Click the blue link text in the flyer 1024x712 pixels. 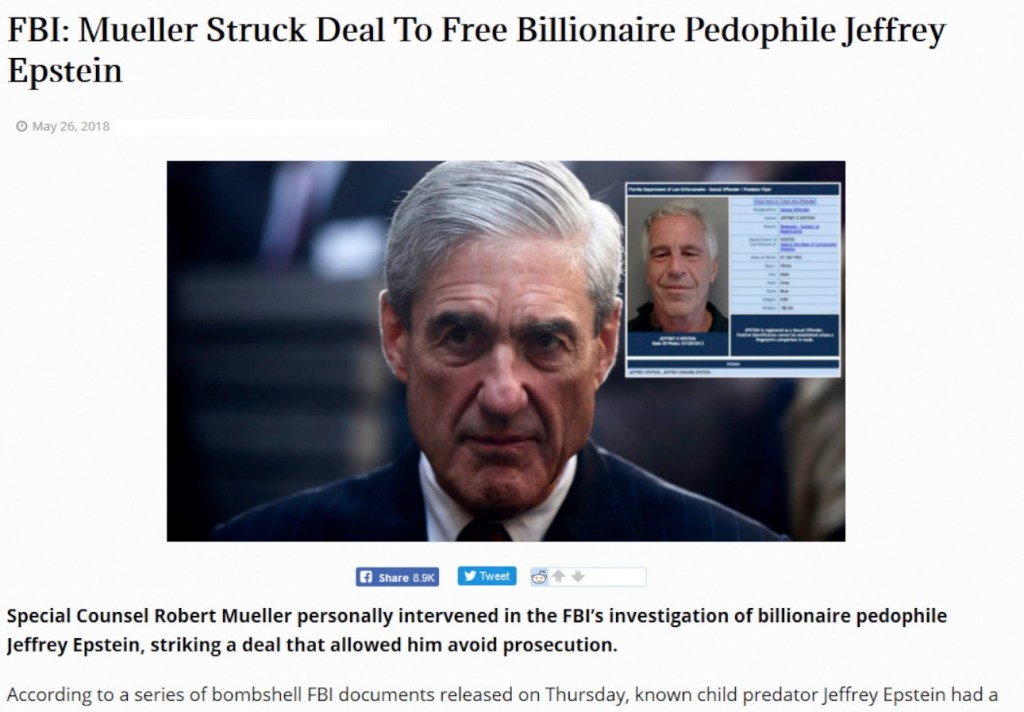pos(785,201)
